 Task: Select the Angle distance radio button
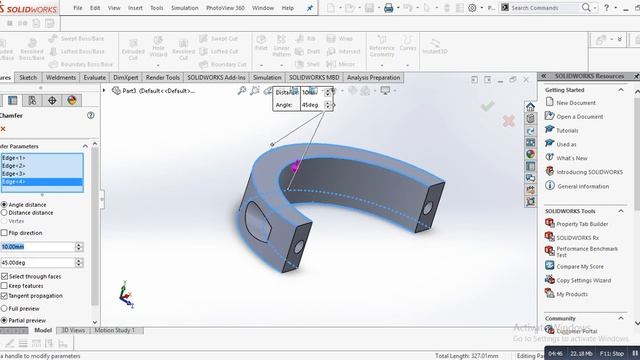(4, 204)
